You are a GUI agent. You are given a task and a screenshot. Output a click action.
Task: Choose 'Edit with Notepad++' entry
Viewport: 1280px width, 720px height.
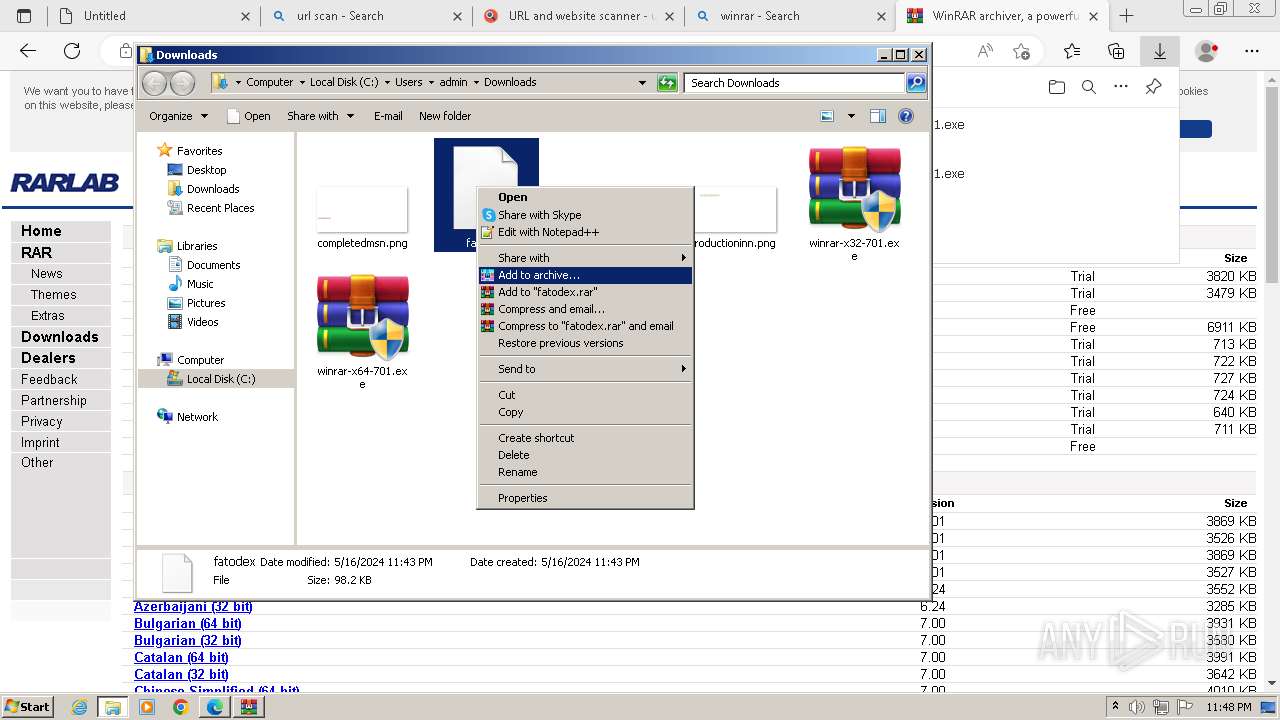tap(585, 232)
